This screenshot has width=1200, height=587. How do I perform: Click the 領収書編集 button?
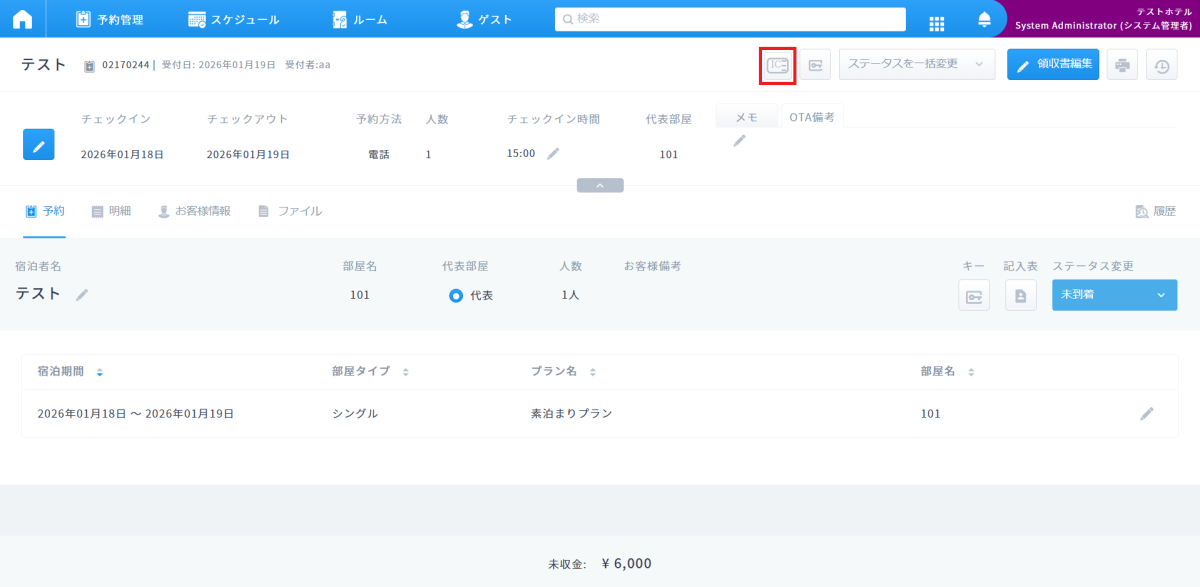[1053, 65]
